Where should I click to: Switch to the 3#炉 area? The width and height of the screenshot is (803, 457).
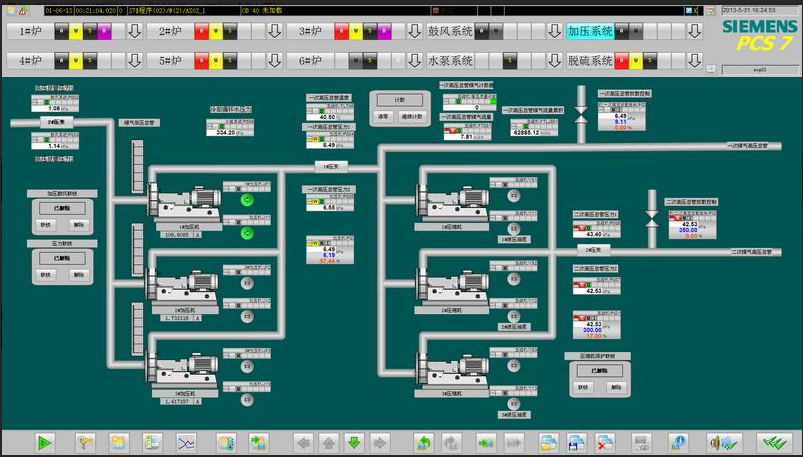310,31
